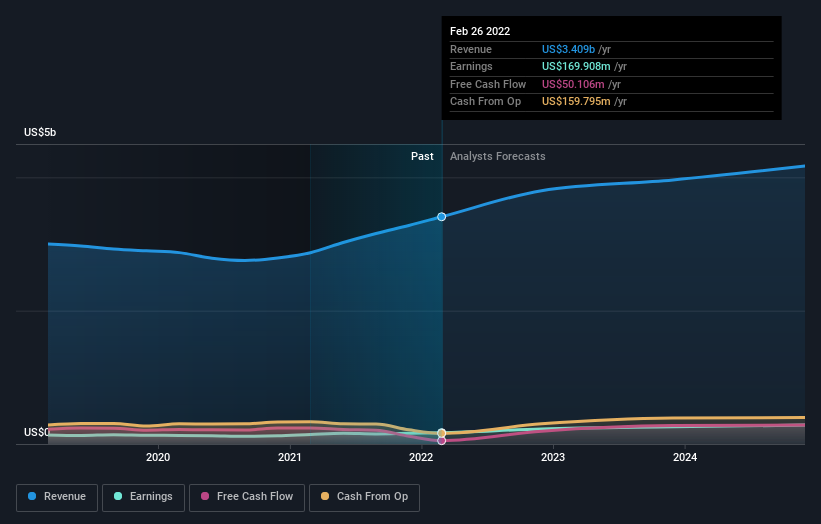Click the 2020 x-axis label

coord(158,458)
